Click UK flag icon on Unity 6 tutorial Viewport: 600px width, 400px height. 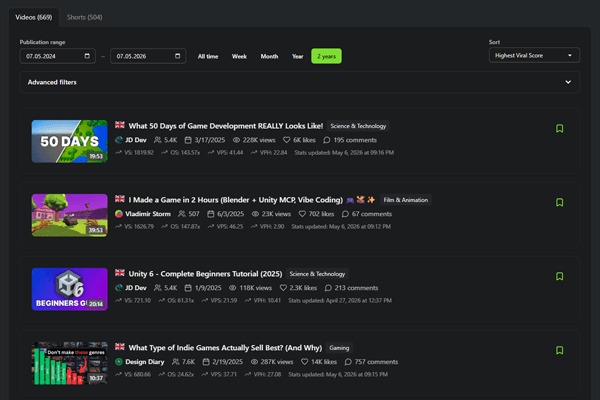[120, 273]
